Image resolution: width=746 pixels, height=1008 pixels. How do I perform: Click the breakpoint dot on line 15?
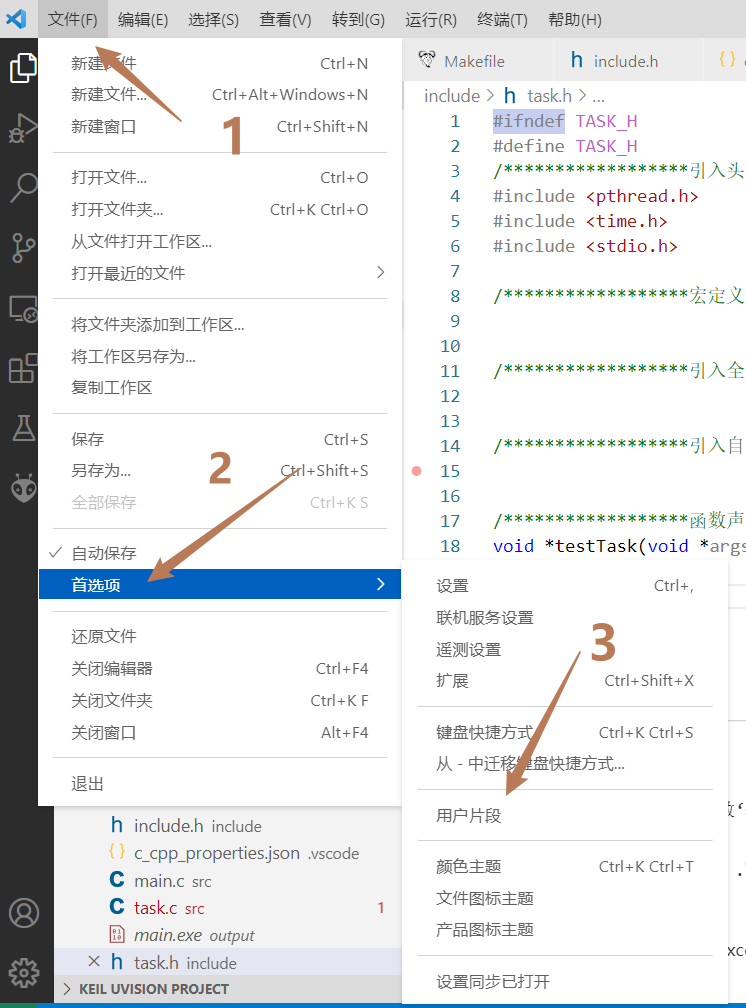click(416, 471)
